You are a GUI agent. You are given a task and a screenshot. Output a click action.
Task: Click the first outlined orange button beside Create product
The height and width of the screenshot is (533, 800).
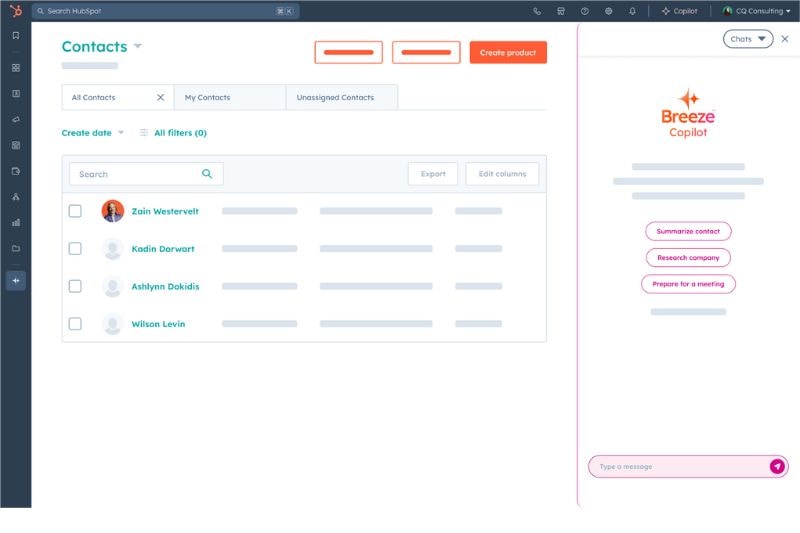(x=348, y=53)
